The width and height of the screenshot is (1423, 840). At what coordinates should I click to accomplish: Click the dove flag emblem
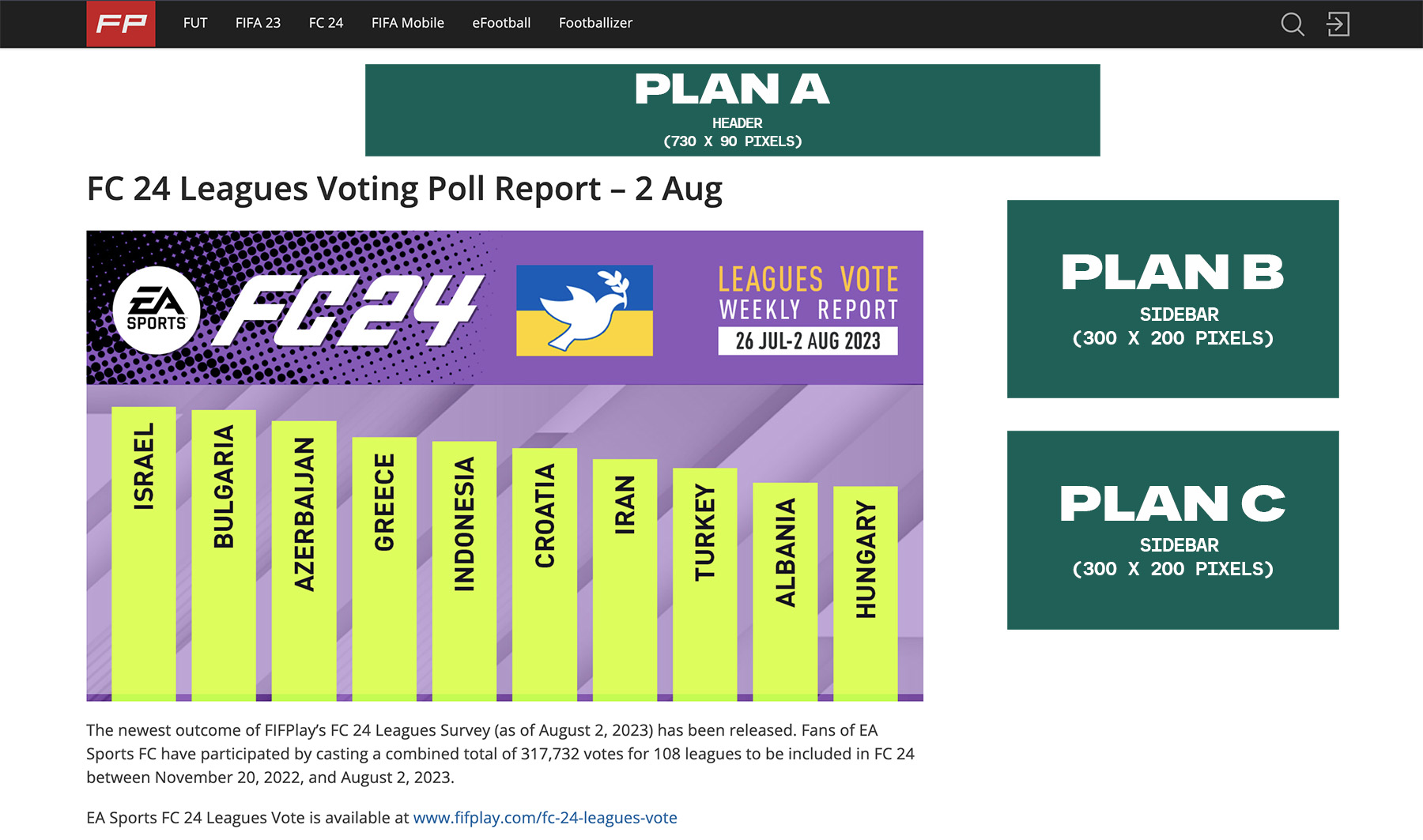584,310
